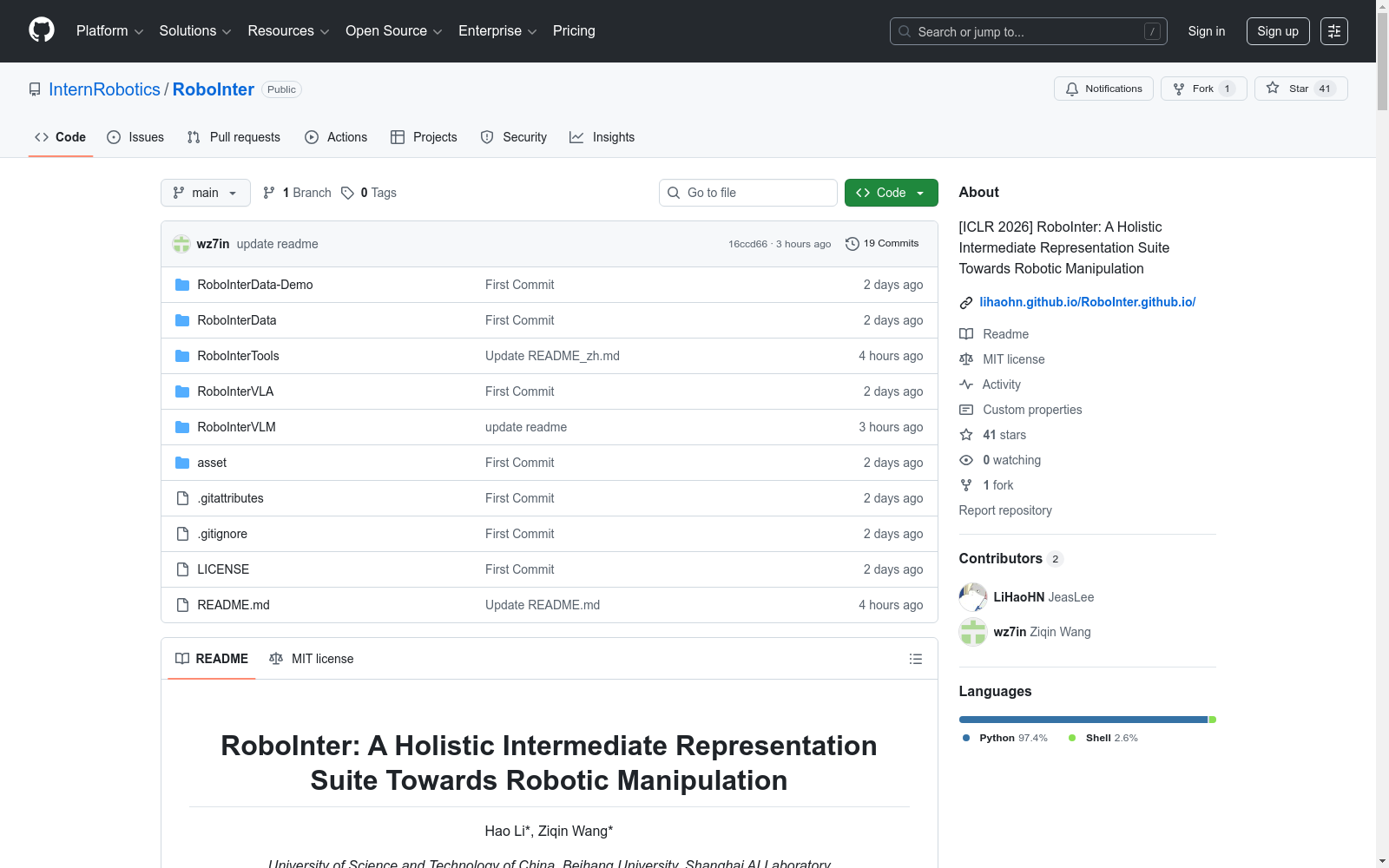
Task: Select the README tab
Action: tap(212, 659)
